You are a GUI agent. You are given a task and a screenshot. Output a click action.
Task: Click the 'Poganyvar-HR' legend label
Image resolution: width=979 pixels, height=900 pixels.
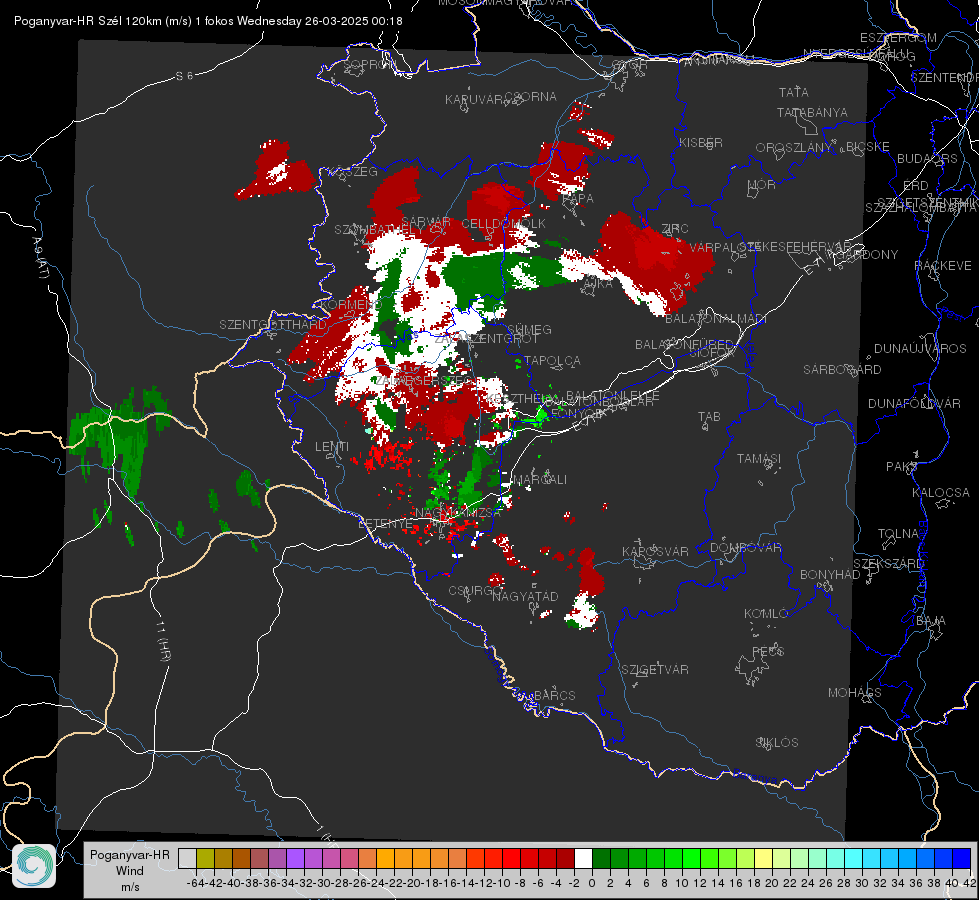coord(129,855)
